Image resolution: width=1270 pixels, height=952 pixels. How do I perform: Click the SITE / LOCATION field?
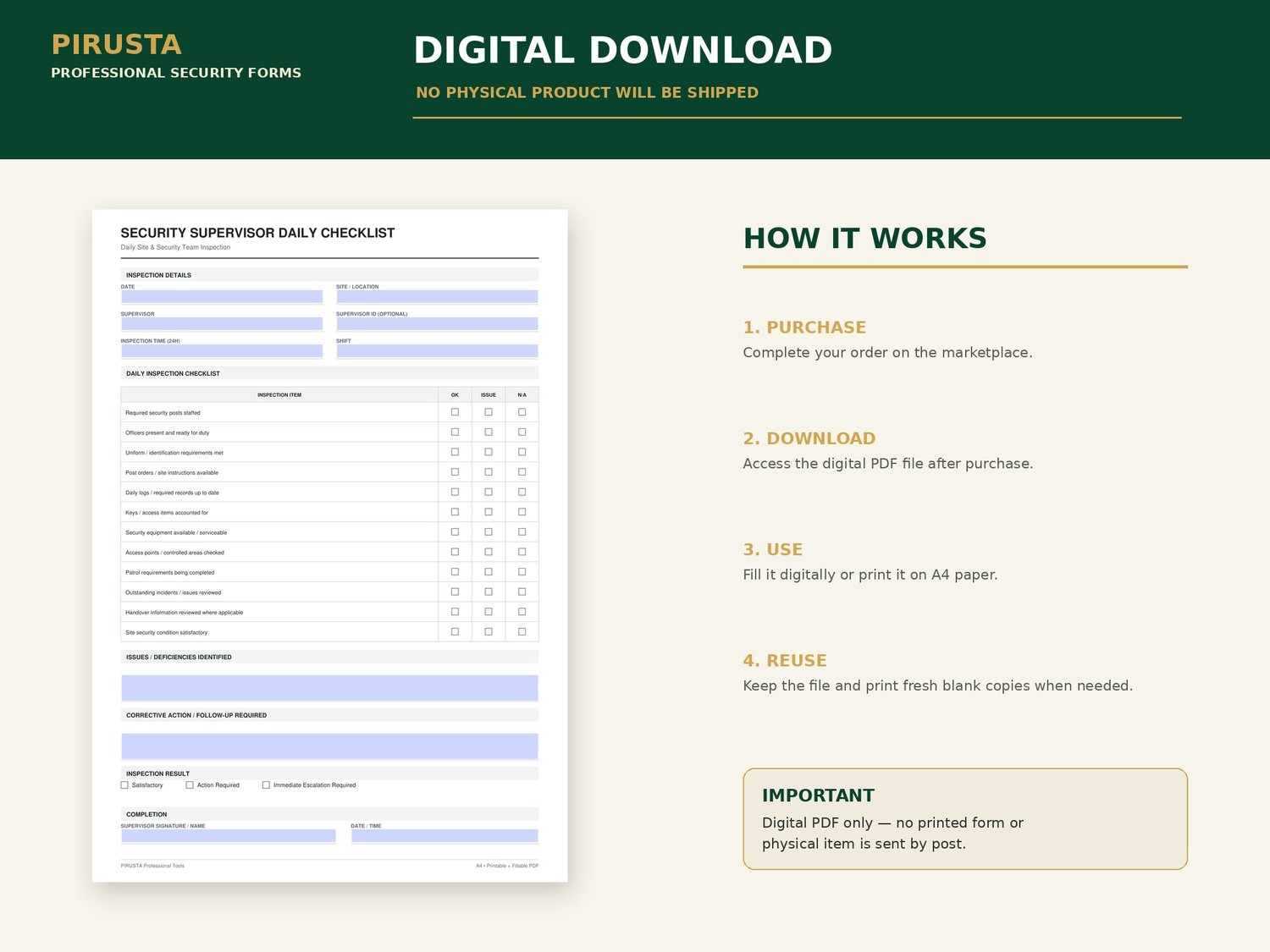pos(437,297)
